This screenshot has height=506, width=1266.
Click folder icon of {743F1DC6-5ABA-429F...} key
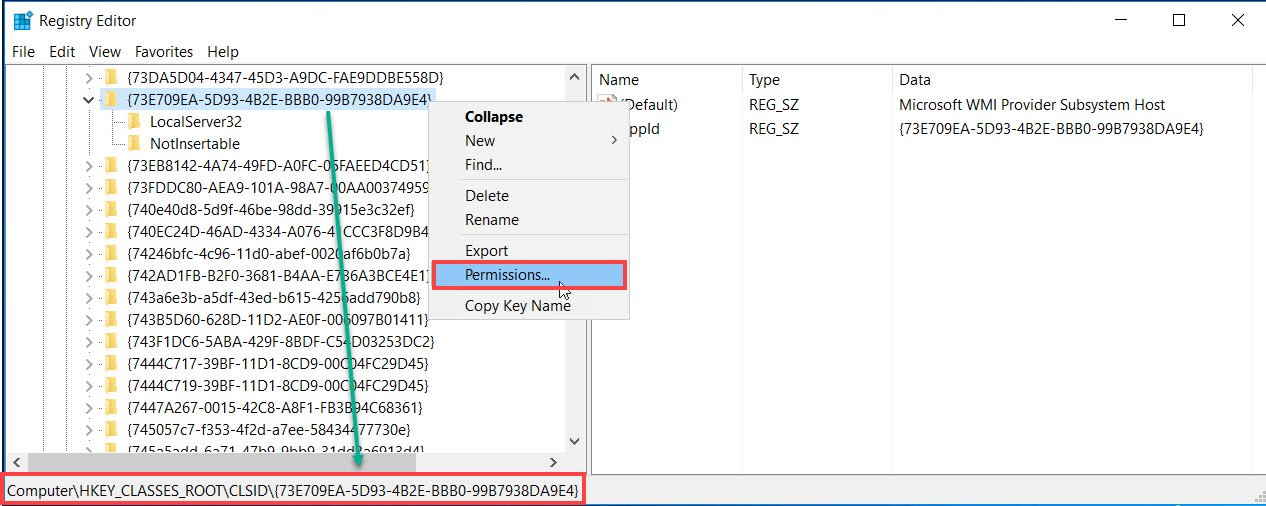(x=112, y=341)
